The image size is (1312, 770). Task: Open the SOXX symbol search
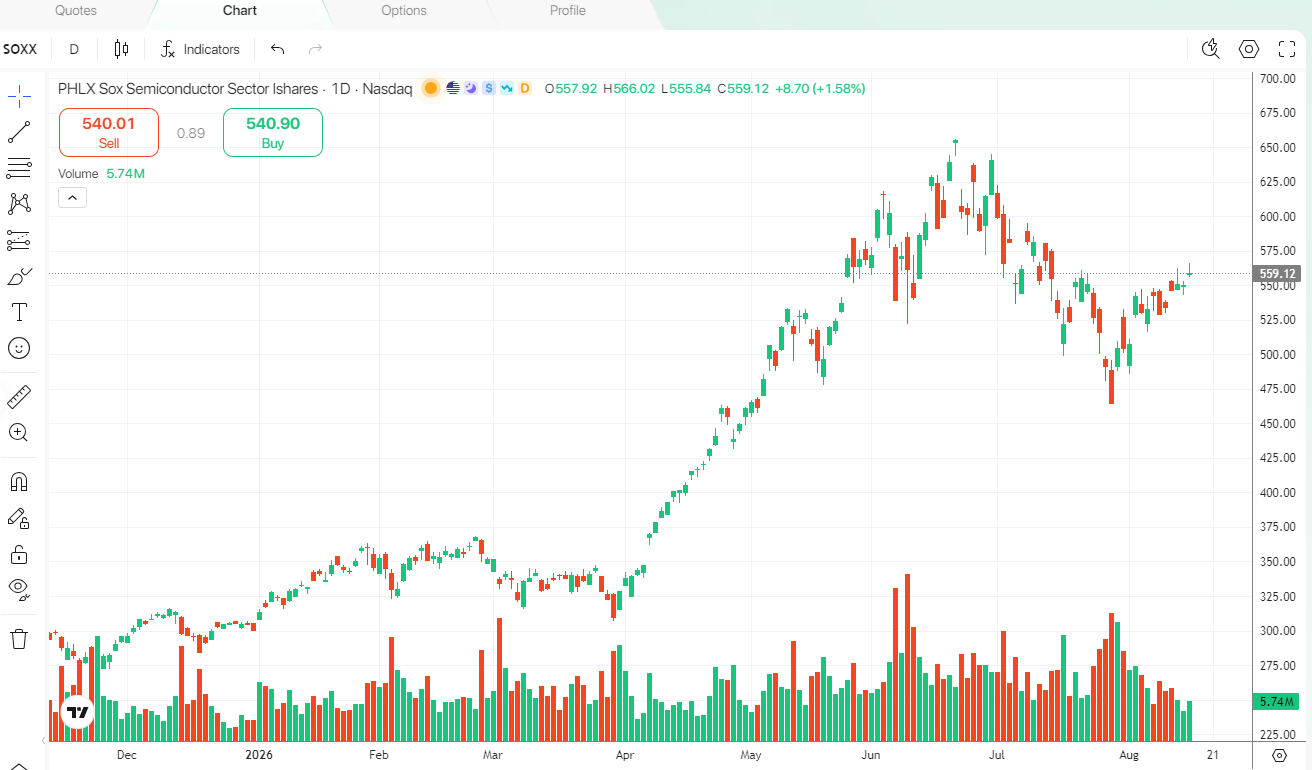tap(20, 49)
